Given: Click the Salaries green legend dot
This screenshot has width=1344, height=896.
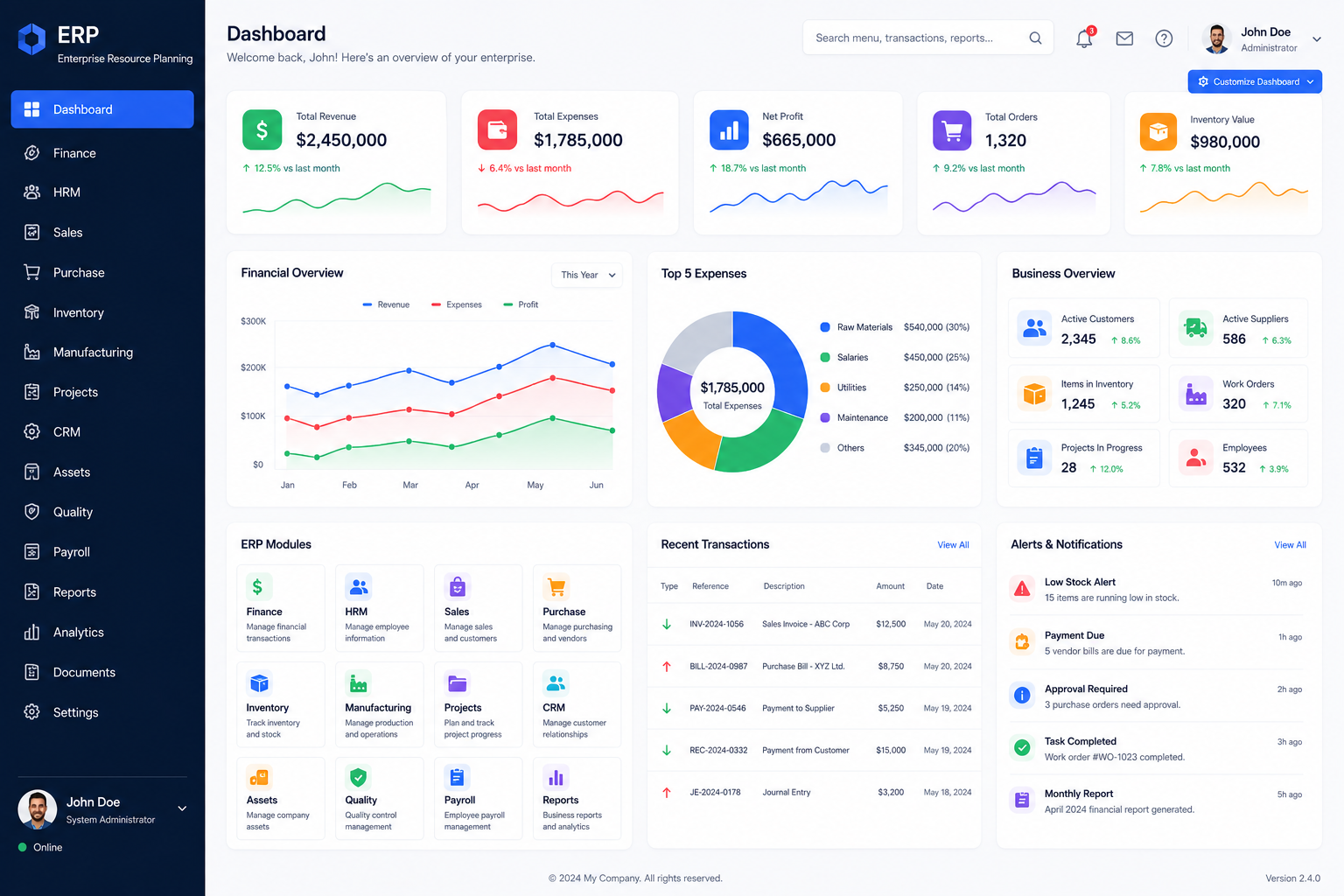Looking at the screenshot, I should point(825,357).
